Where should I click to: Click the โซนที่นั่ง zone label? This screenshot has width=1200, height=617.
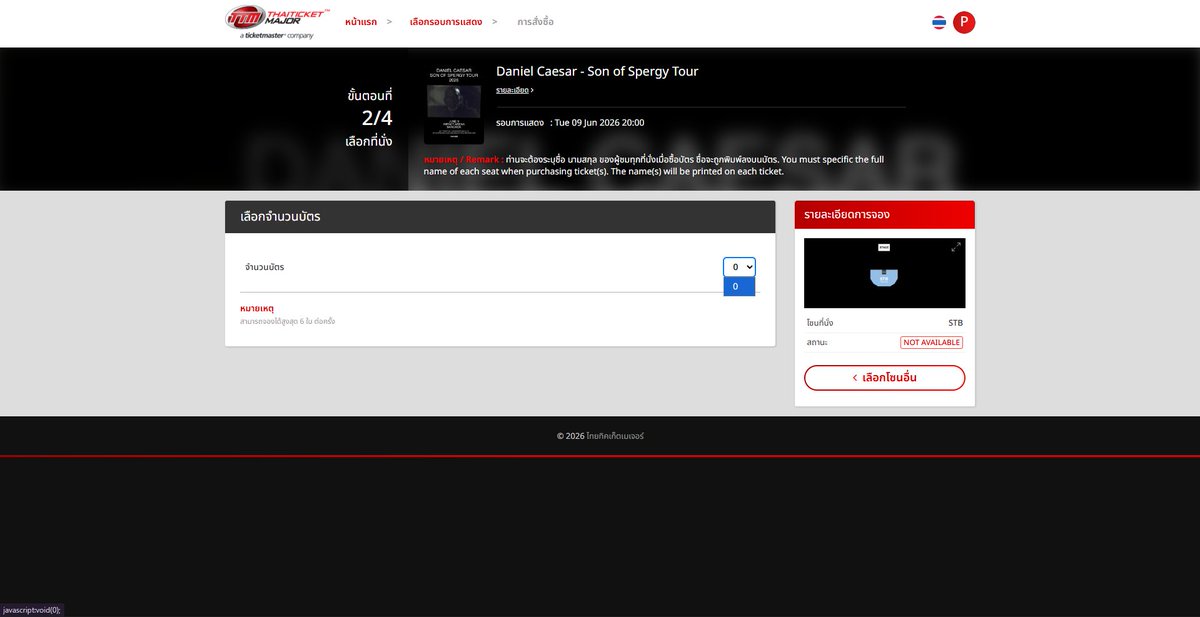coord(820,323)
